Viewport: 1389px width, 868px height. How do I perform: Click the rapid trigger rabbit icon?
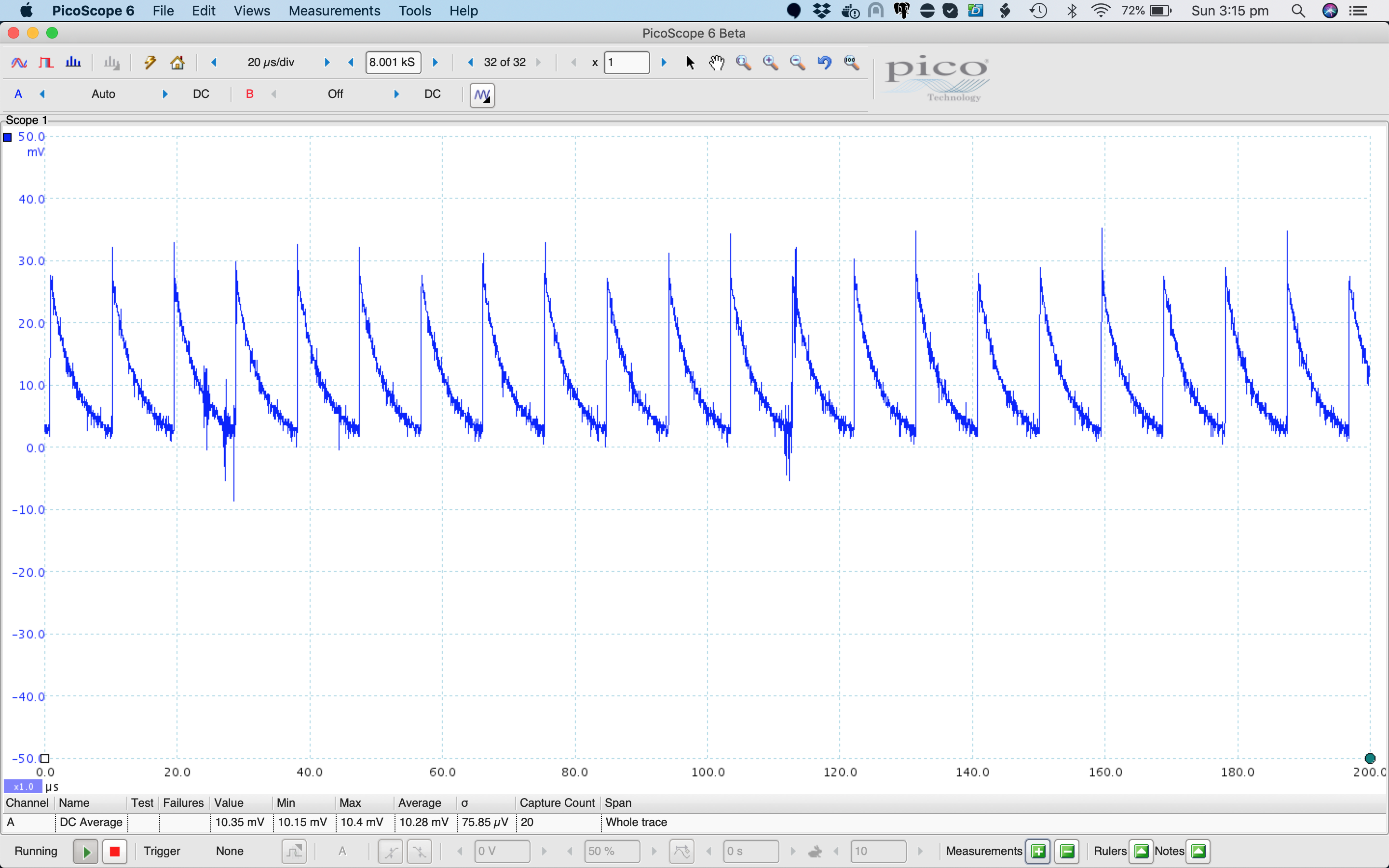(x=815, y=851)
